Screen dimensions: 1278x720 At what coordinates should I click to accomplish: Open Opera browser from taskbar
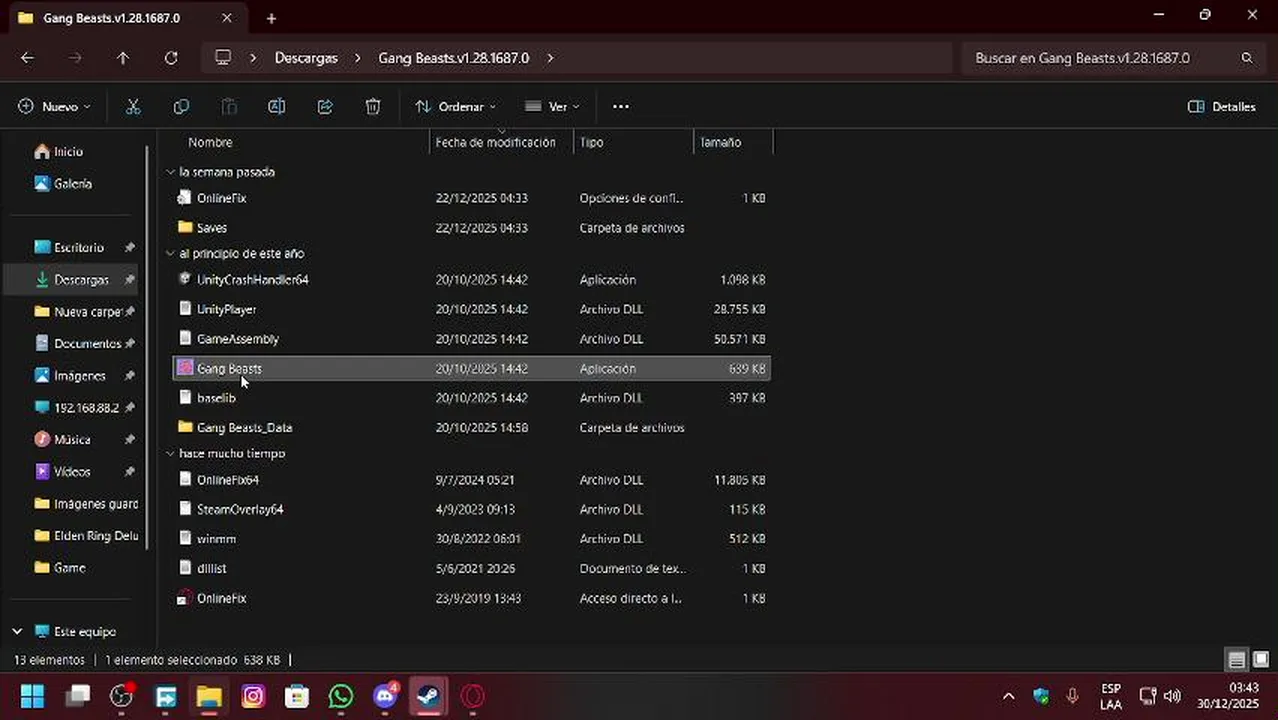[473, 696]
